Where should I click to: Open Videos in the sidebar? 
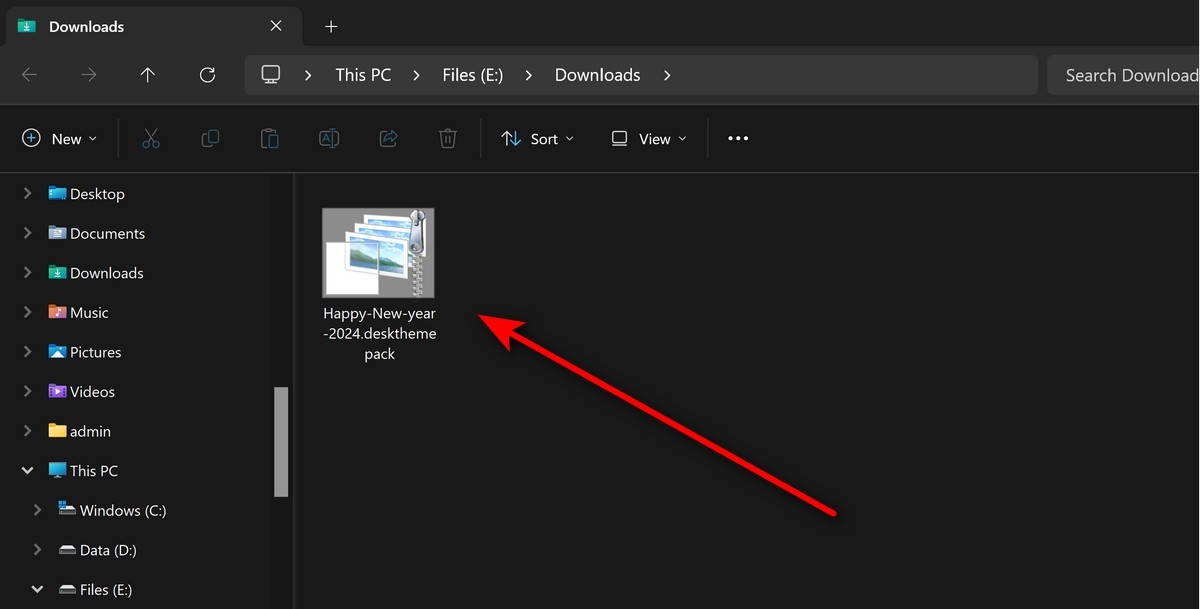92,392
